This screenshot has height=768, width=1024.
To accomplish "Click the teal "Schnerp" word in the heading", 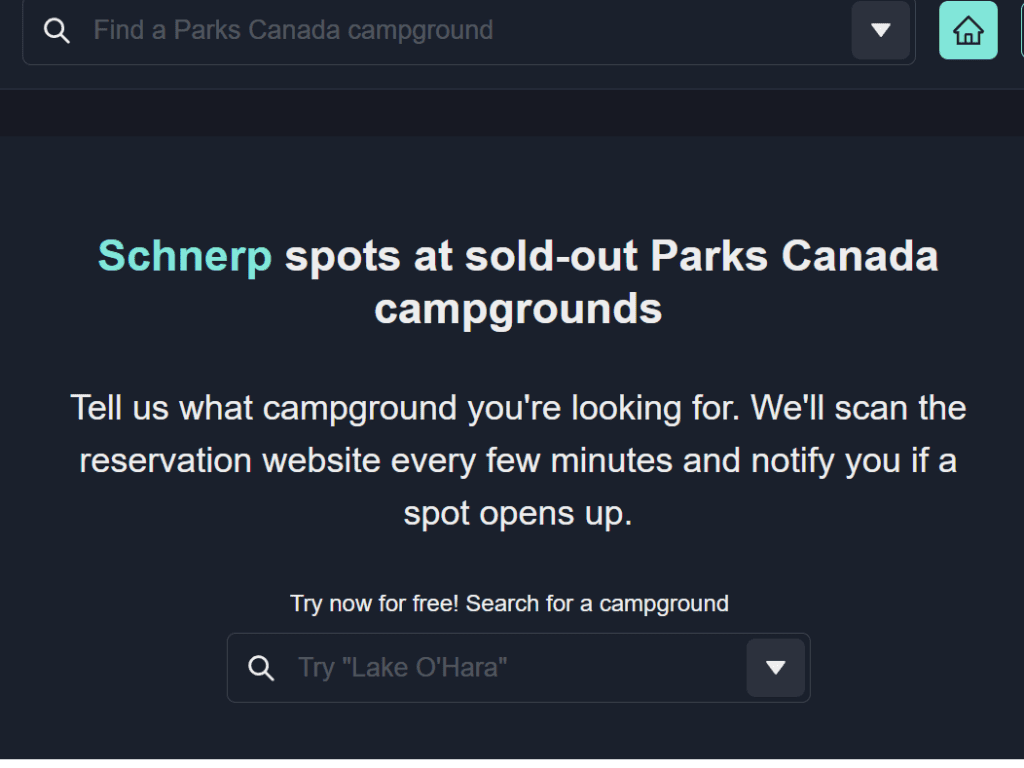I will [185, 255].
